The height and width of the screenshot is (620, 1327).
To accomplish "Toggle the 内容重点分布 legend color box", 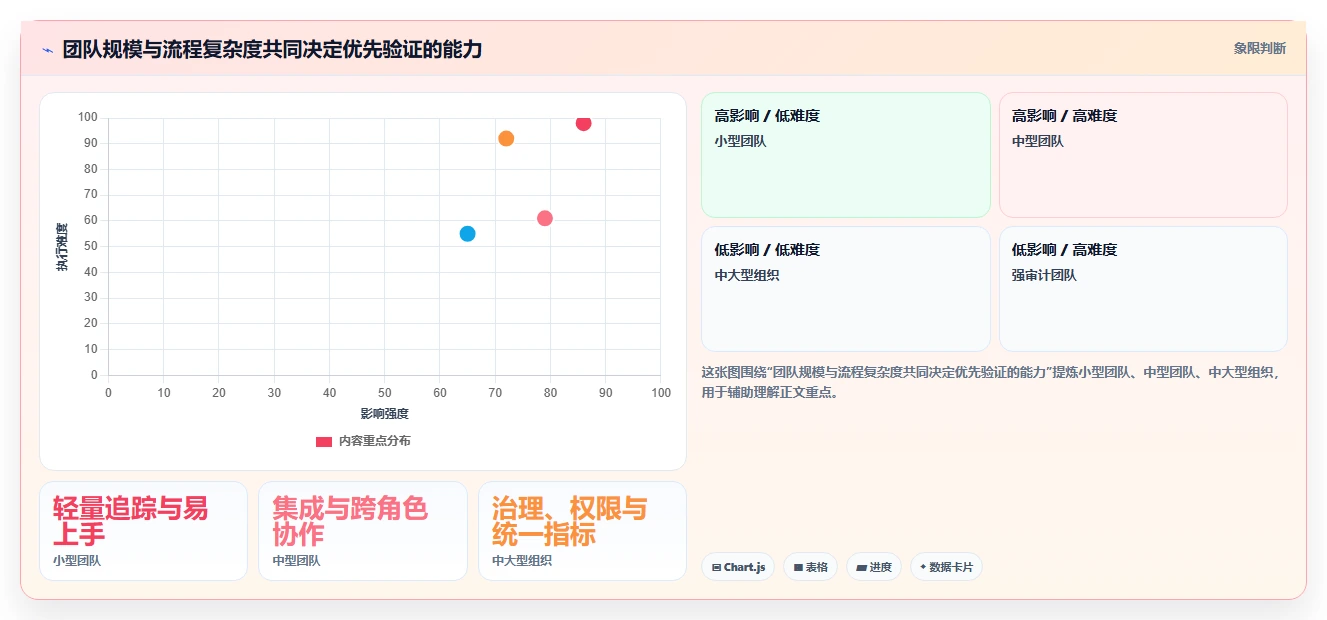I will 324,441.
